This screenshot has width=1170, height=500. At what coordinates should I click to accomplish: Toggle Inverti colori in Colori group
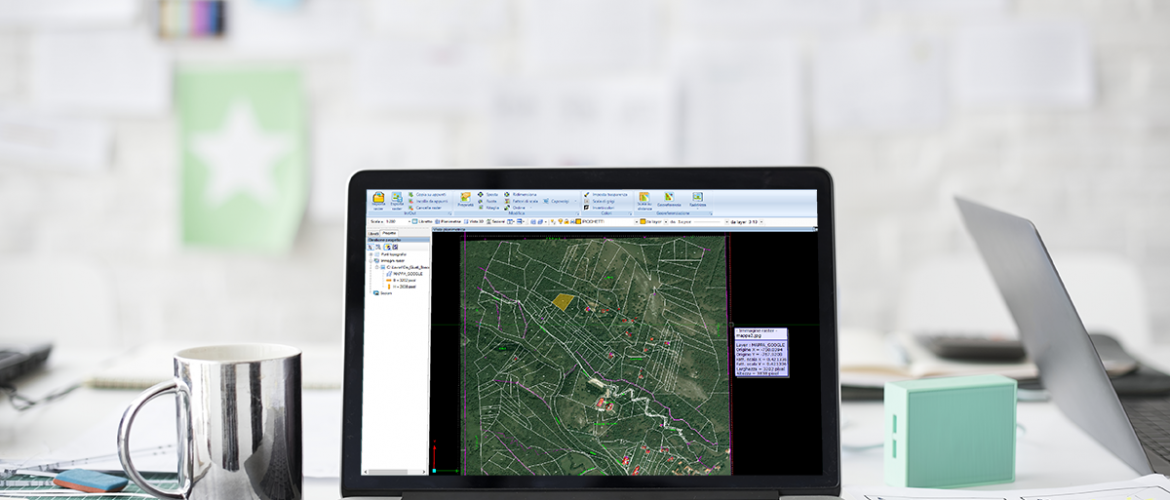click(601, 207)
